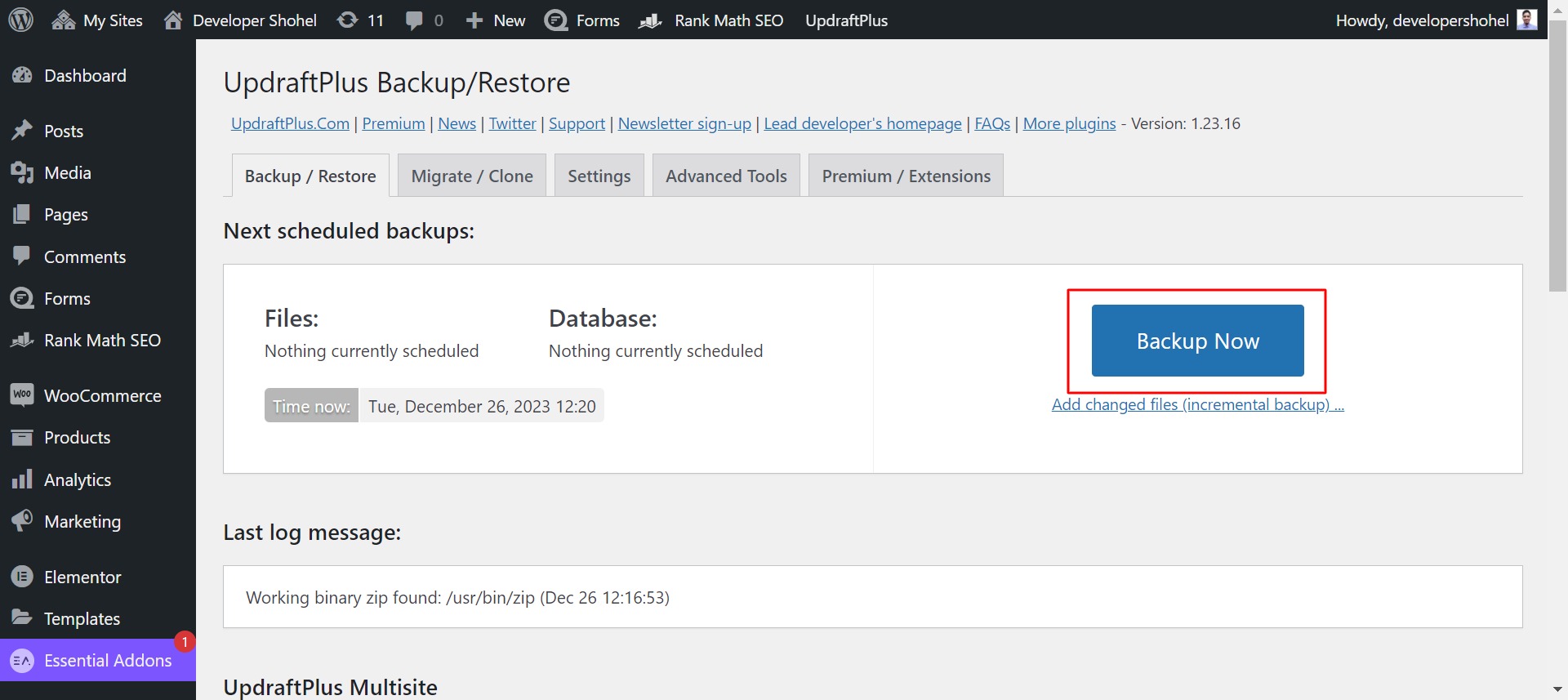The height and width of the screenshot is (700, 1568).
Task: Click the Marketing megaphone icon
Action: (x=22, y=520)
